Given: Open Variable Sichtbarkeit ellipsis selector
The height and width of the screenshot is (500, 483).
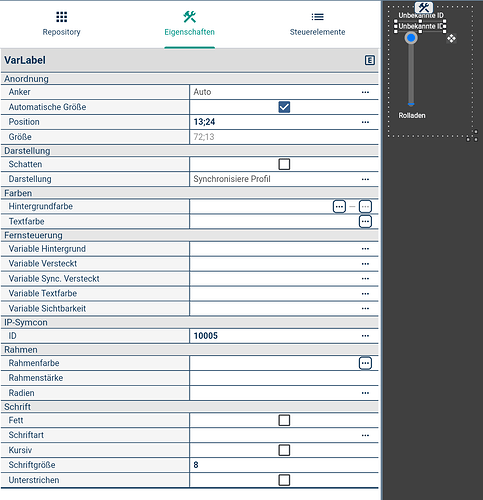Looking at the screenshot, I should (x=365, y=309).
